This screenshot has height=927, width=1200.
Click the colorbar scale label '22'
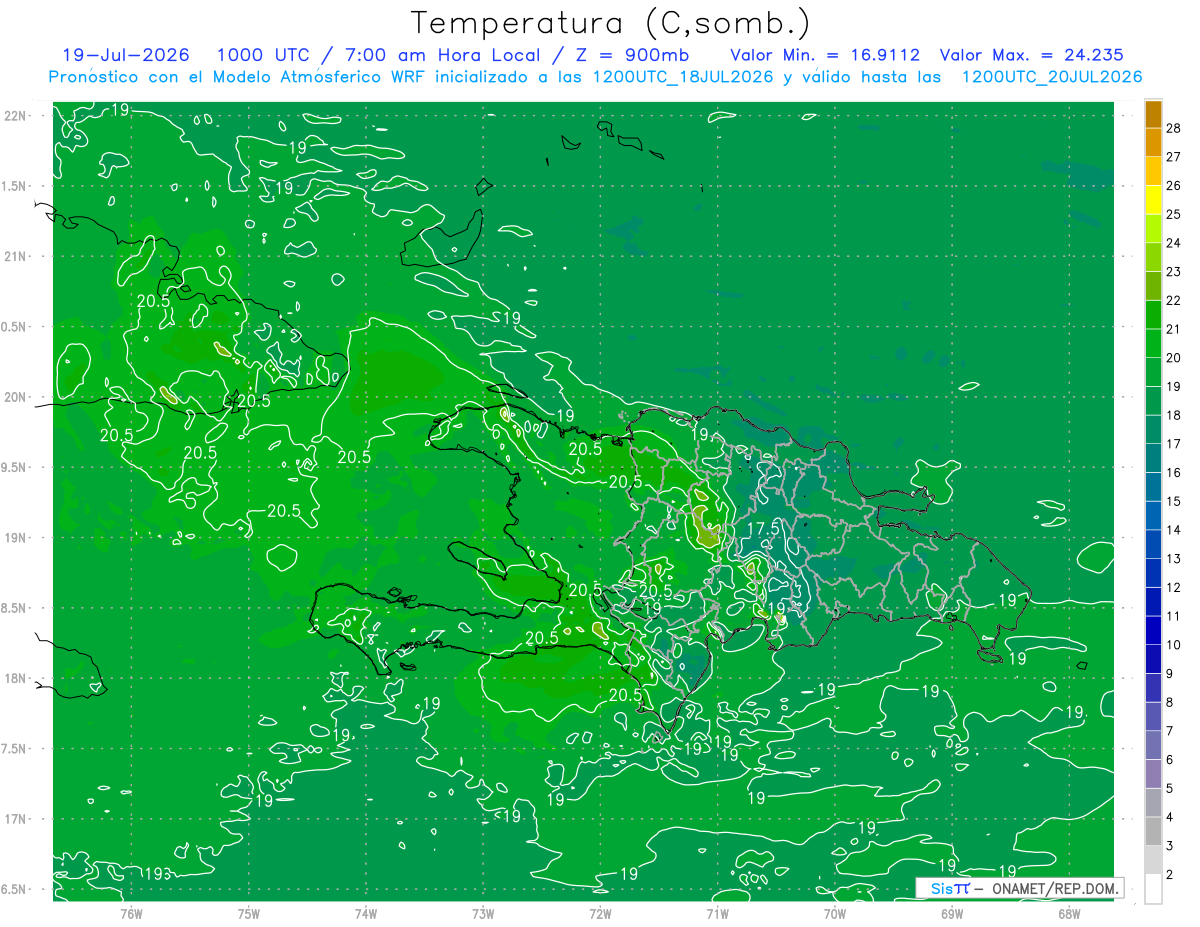click(1174, 300)
